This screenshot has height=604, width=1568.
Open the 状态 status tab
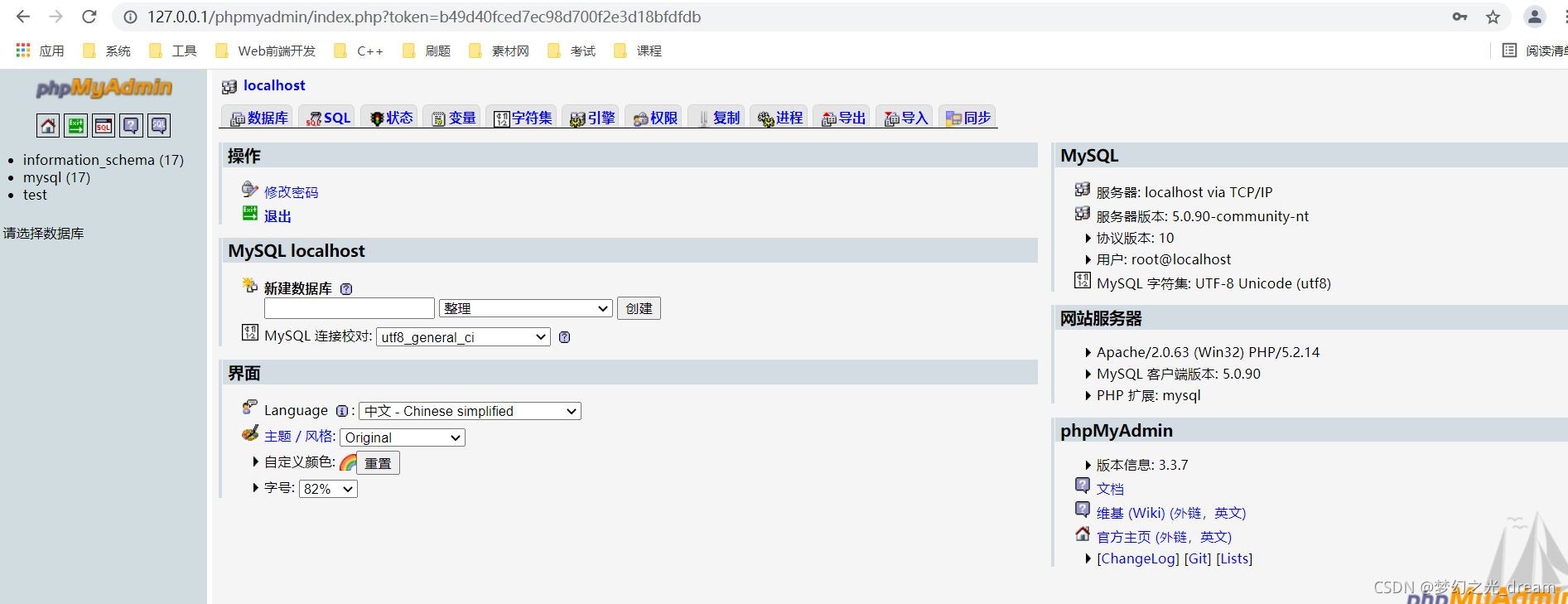(390, 118)
